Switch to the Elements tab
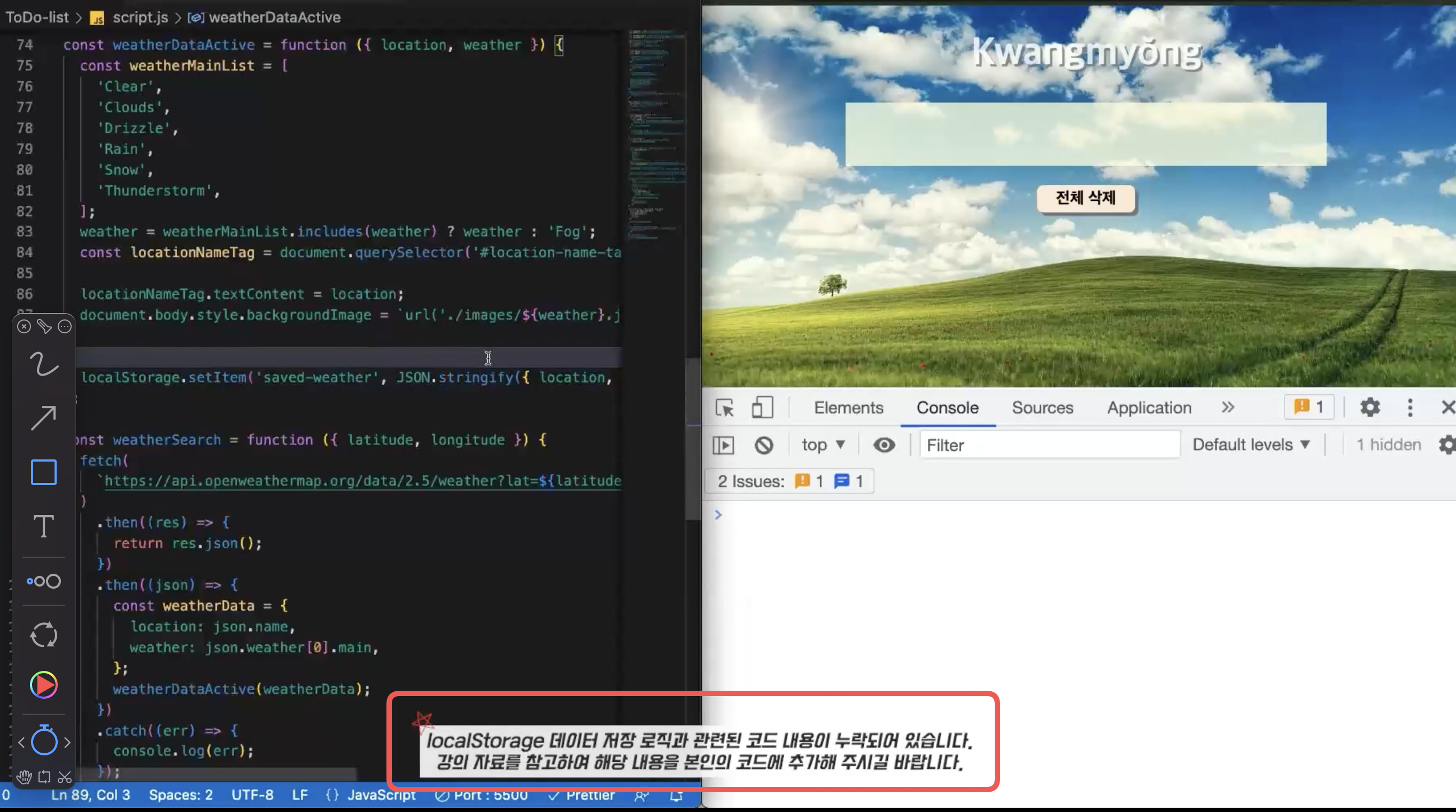This screenshot has width=1456, height=812. pos(848,408)
